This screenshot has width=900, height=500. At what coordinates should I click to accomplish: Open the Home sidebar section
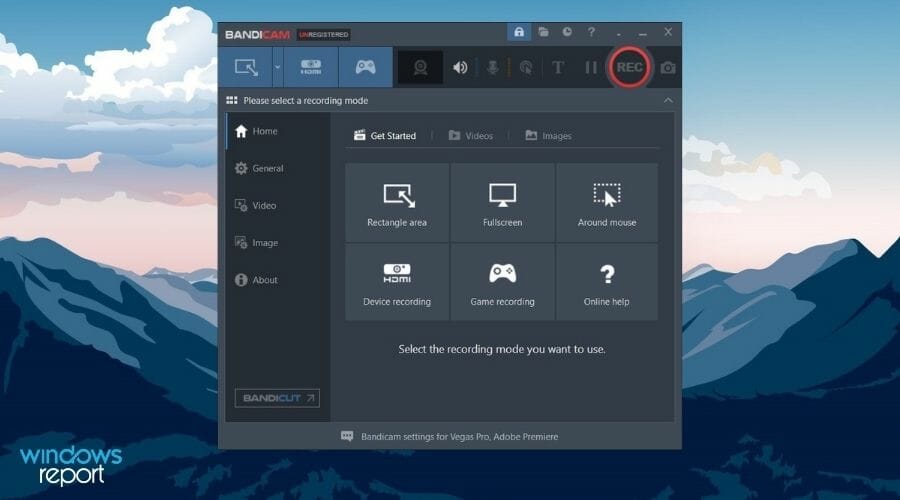278,131
